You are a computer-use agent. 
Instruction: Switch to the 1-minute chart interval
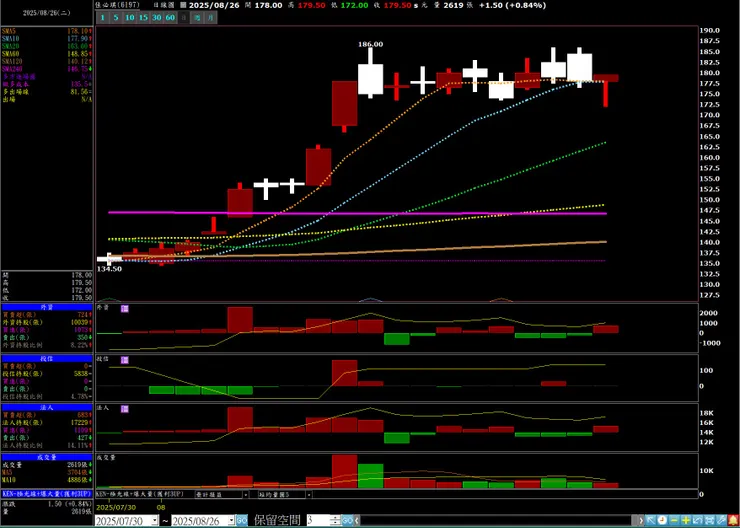tap(102, 18)
